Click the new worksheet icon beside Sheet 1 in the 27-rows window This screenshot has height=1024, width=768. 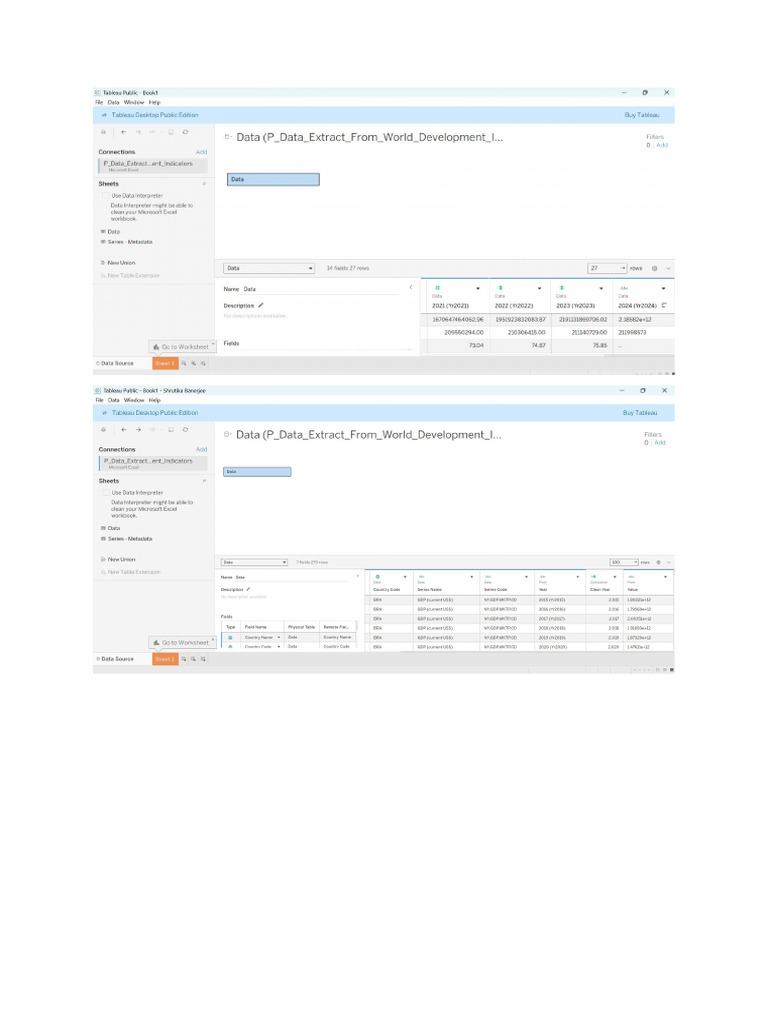(184, 363)
